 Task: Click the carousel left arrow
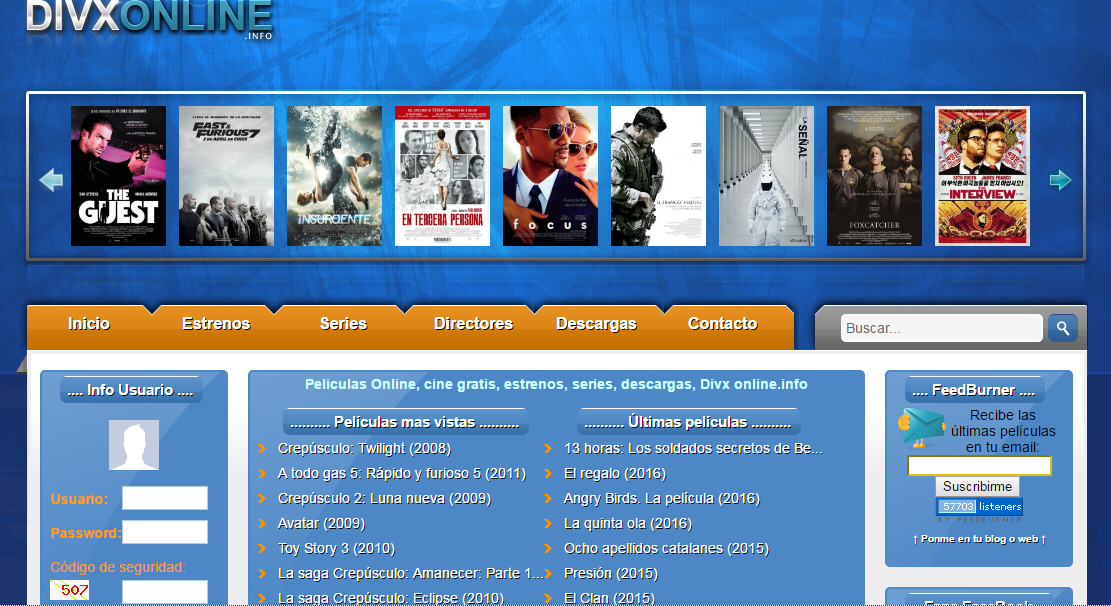click(51, 180)
